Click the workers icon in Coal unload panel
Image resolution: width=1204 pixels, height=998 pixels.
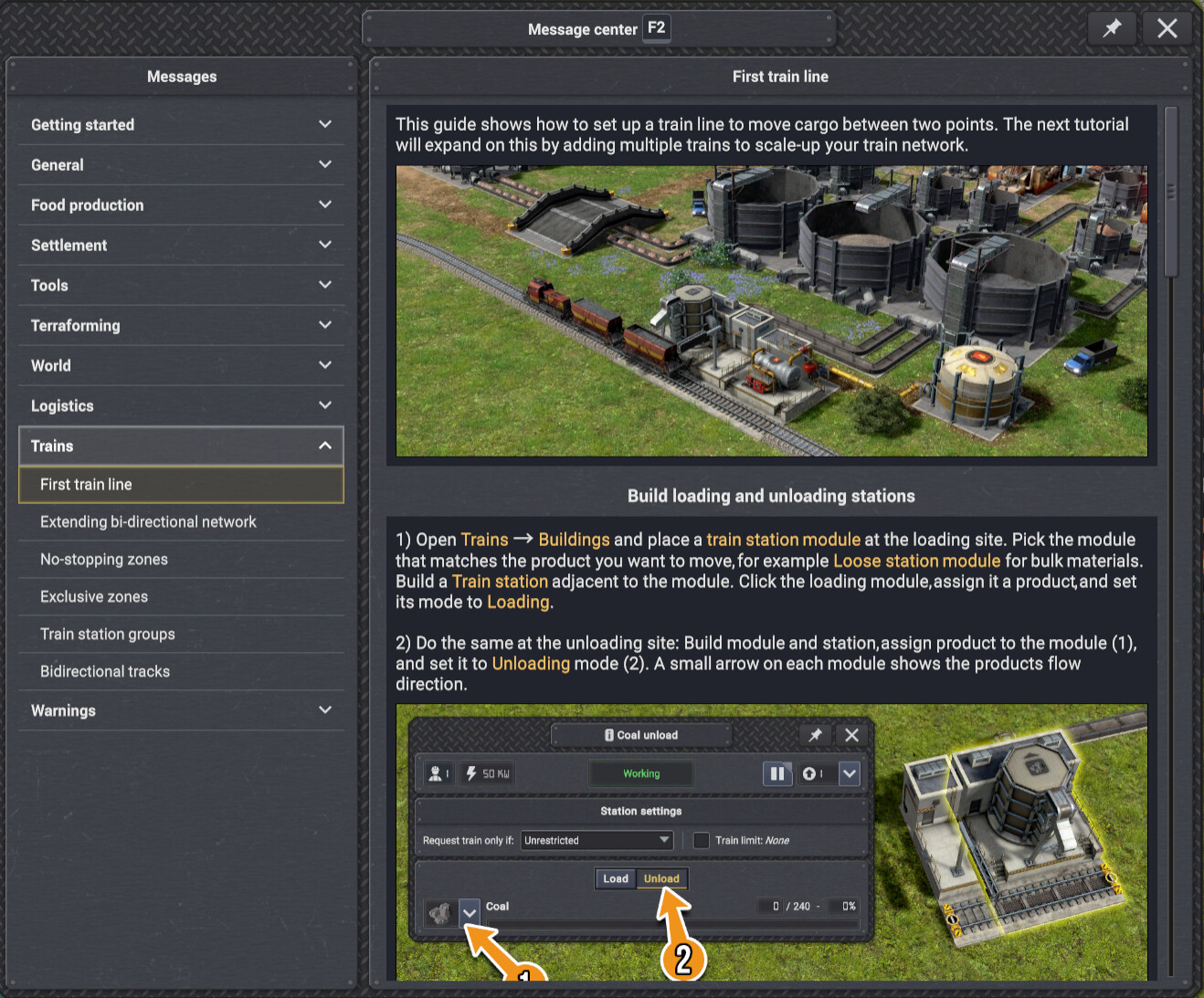tap(438, 773)
